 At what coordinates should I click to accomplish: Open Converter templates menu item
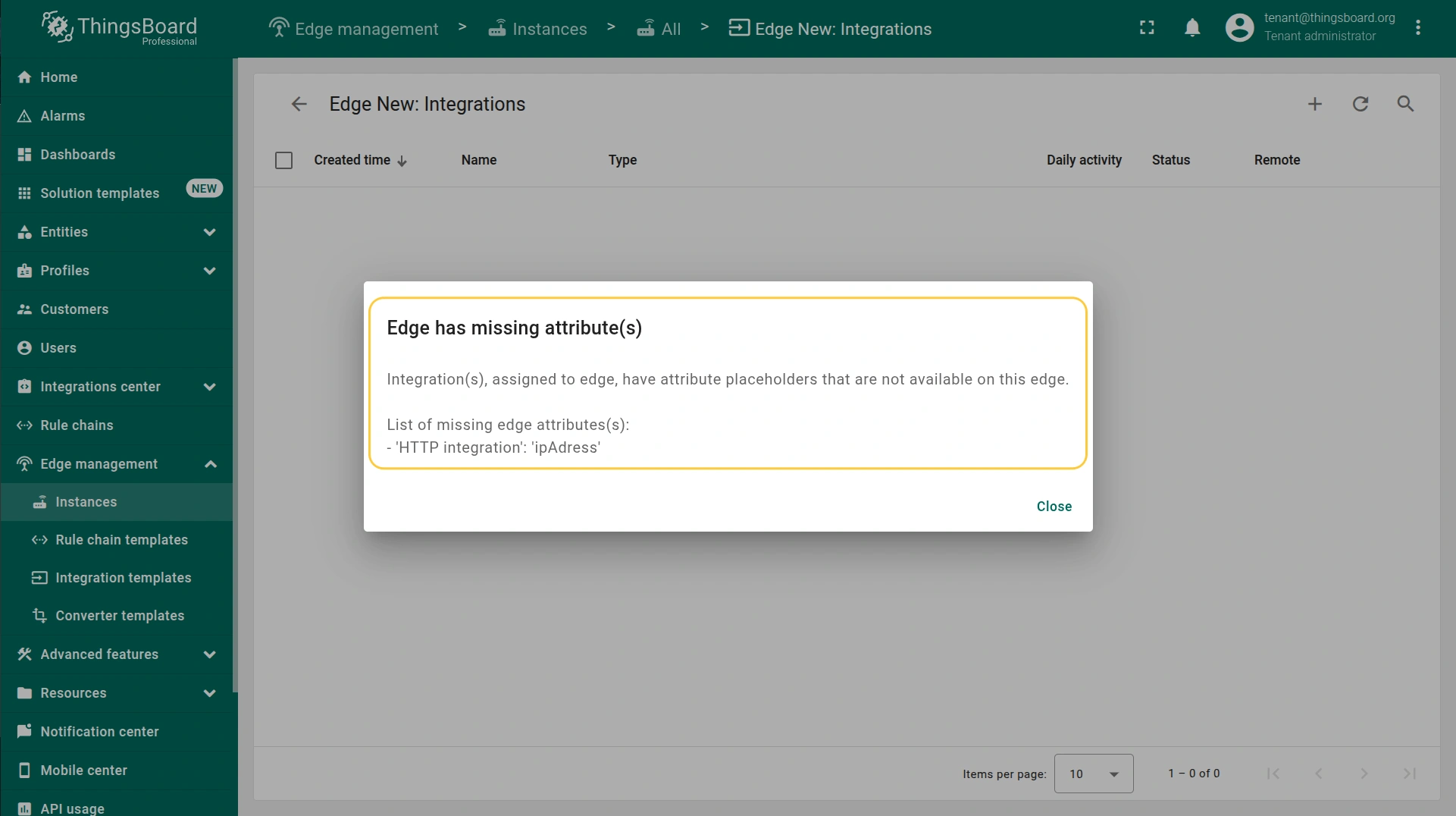(x=120, y=616)
